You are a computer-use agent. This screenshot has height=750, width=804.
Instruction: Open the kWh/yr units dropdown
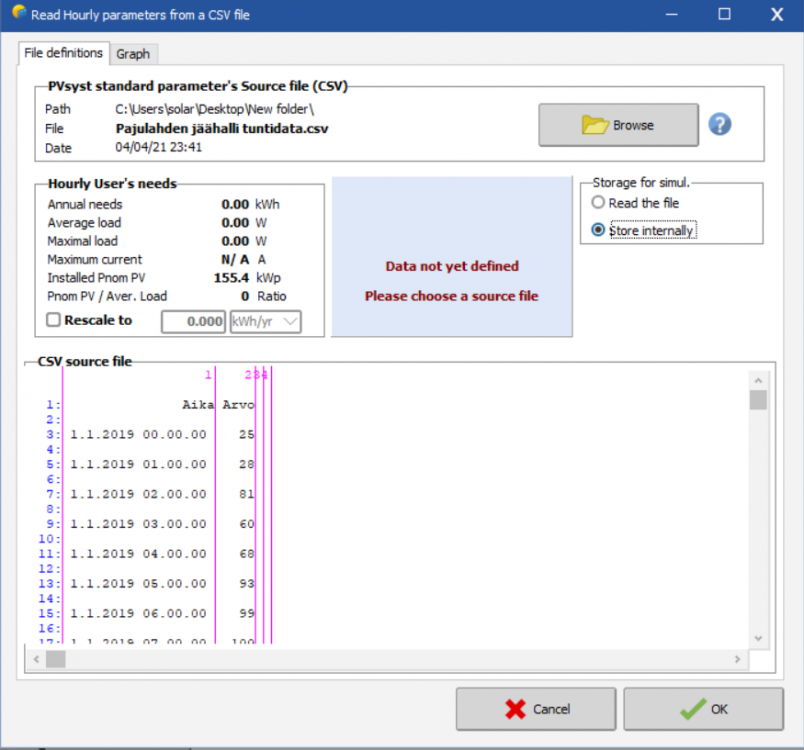pos(265,322)
